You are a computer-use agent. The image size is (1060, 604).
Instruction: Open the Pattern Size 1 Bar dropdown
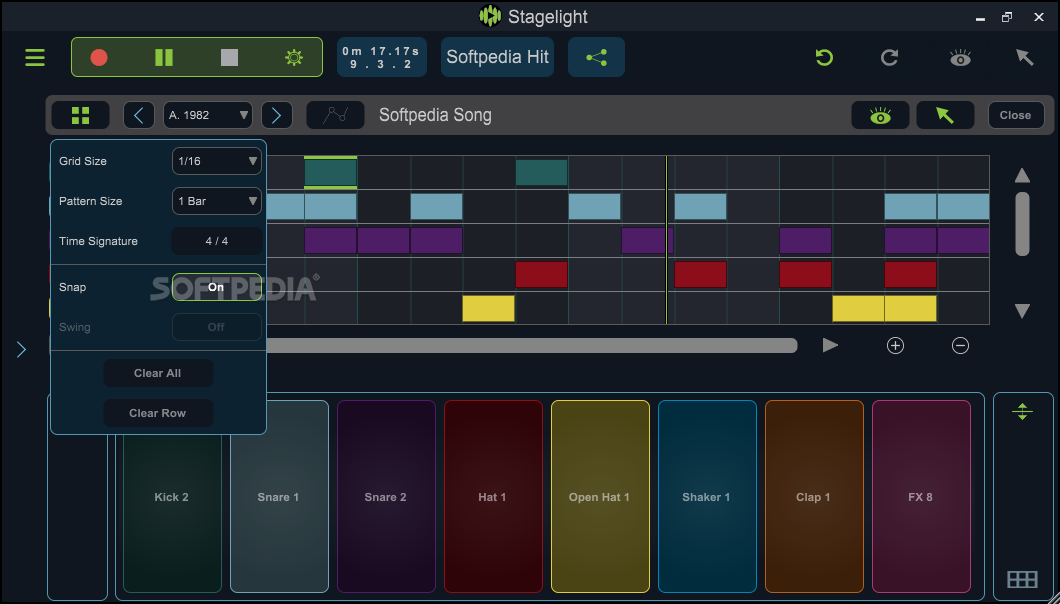click(217, 201)
